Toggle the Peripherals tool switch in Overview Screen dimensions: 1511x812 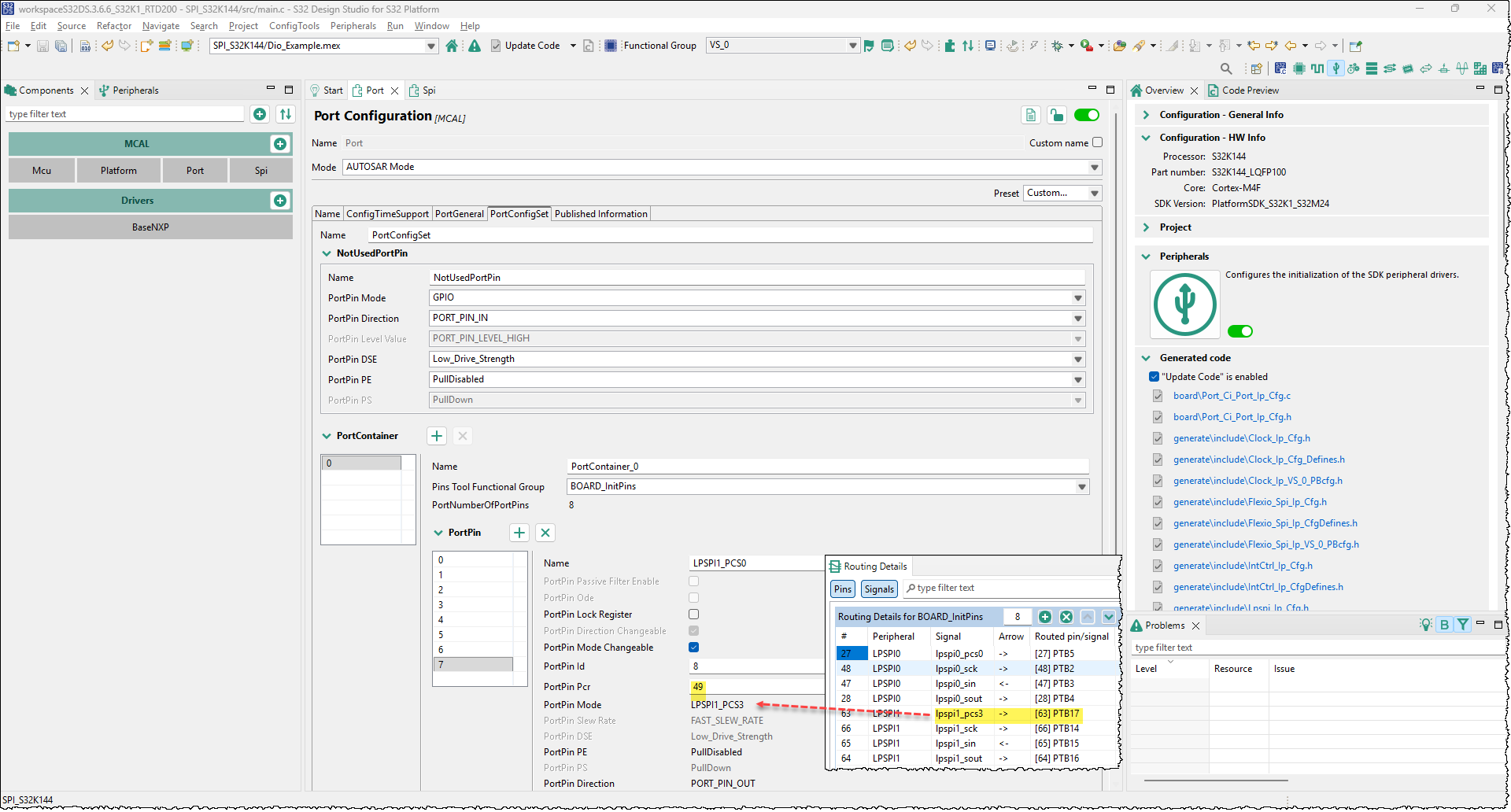point(1240,331)
